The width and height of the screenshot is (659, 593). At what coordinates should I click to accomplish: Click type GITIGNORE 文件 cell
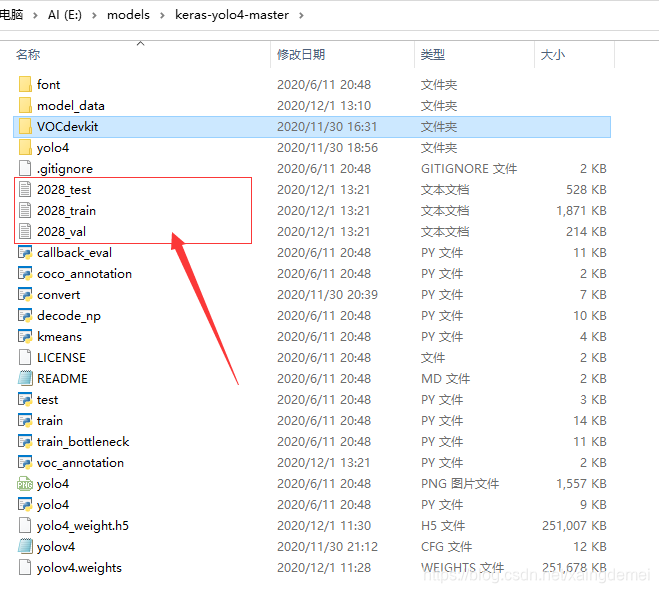point(469,169)
